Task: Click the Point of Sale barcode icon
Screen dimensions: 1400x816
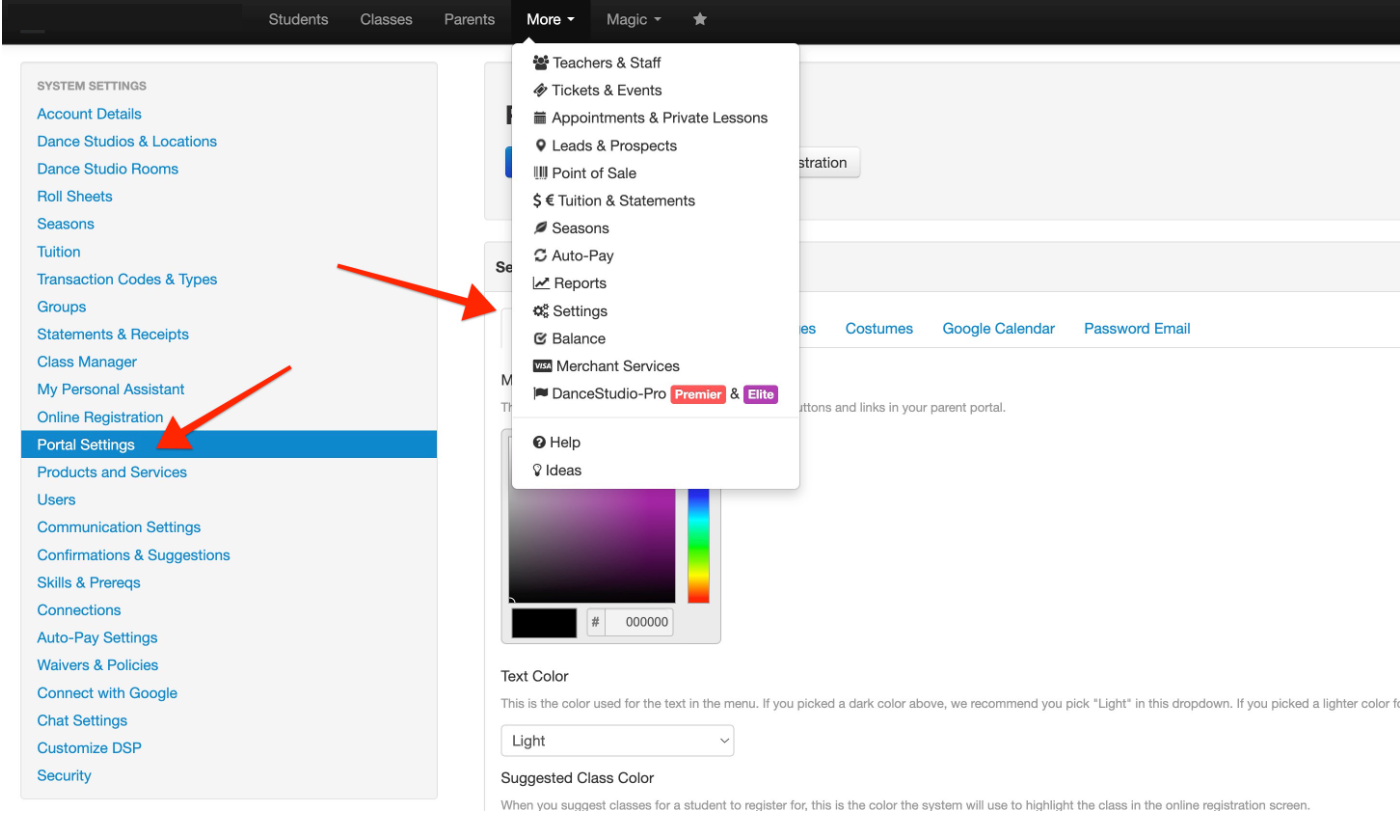Action: click(x=541, y=173)
